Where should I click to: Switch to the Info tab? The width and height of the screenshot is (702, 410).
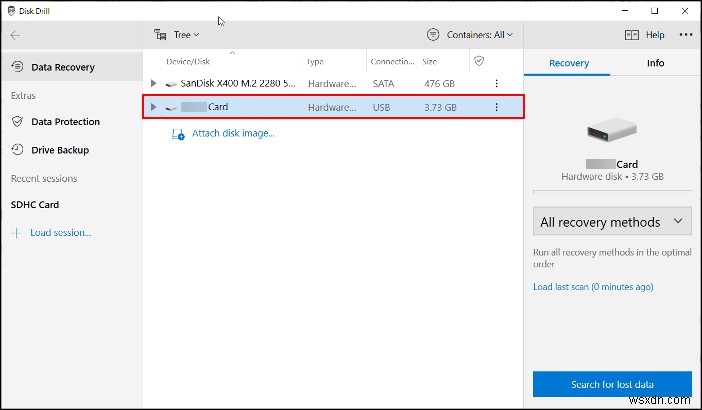pos(655,63)
